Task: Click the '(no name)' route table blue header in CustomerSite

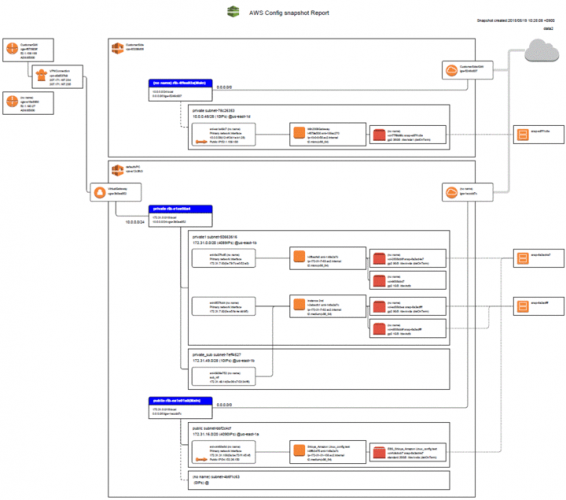Action: coord(180,83)
